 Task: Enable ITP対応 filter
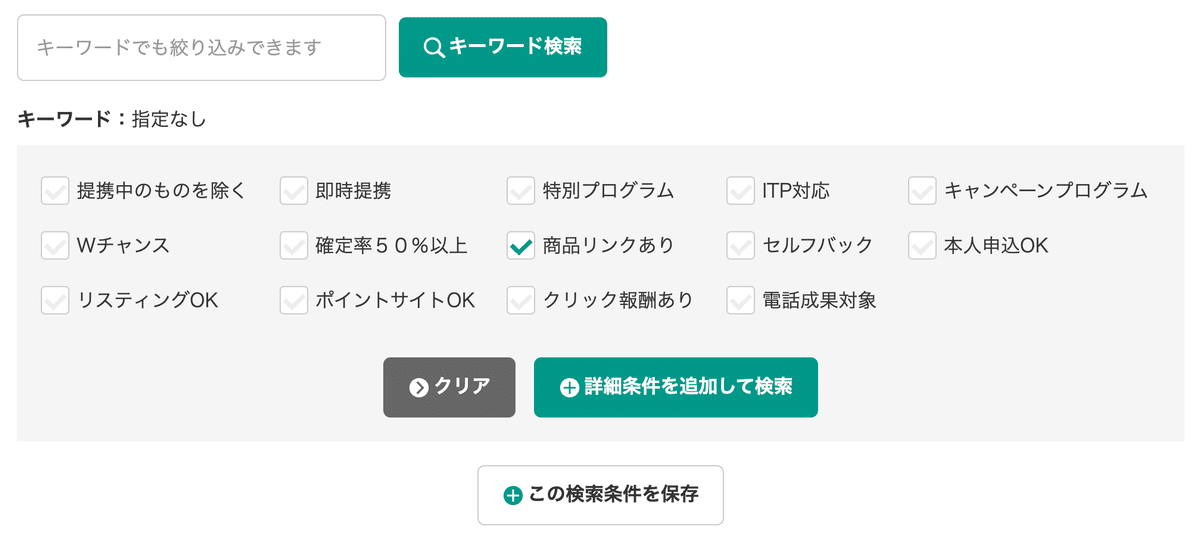[x=740, y=190]
